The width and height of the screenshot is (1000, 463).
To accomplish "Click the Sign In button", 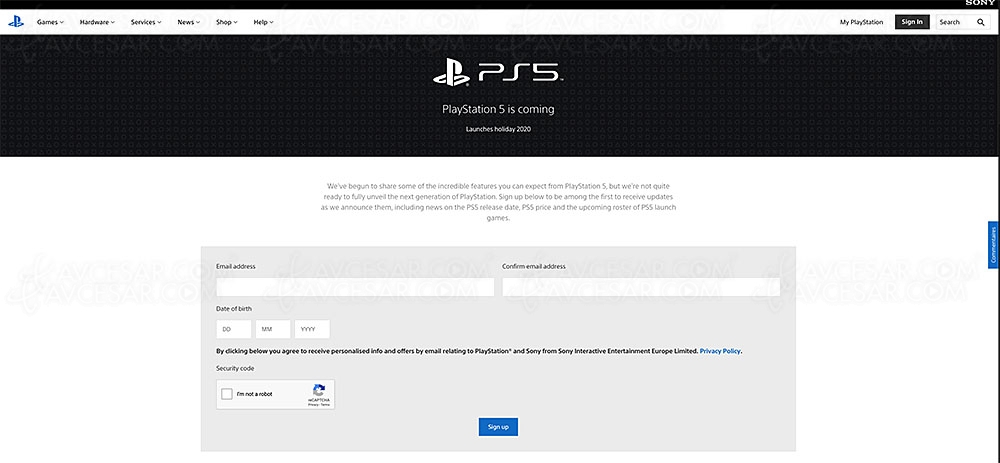I will click(912, 22).
